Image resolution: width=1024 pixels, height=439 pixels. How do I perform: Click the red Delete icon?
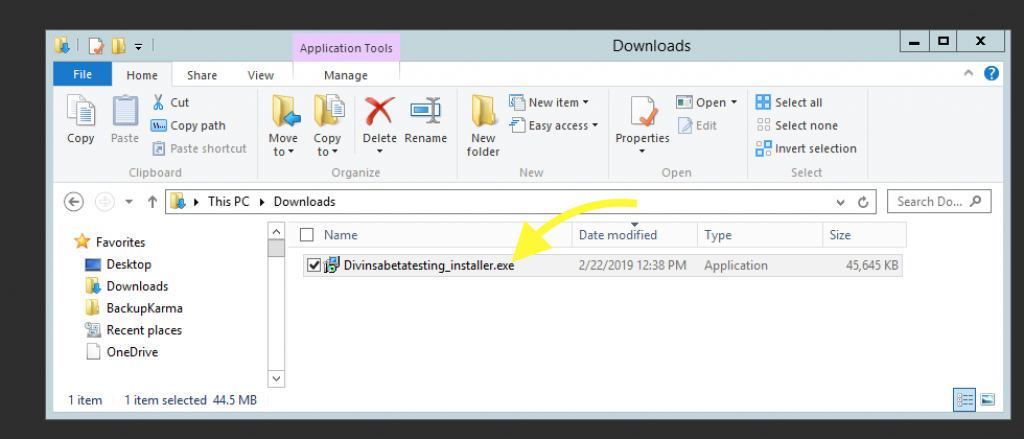coord(379,110)
